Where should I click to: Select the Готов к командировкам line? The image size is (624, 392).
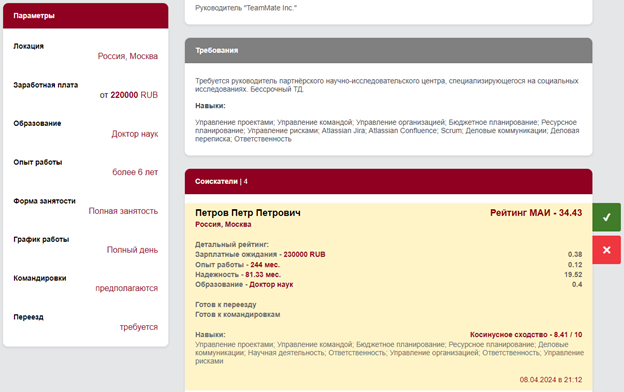coord(238,315)
